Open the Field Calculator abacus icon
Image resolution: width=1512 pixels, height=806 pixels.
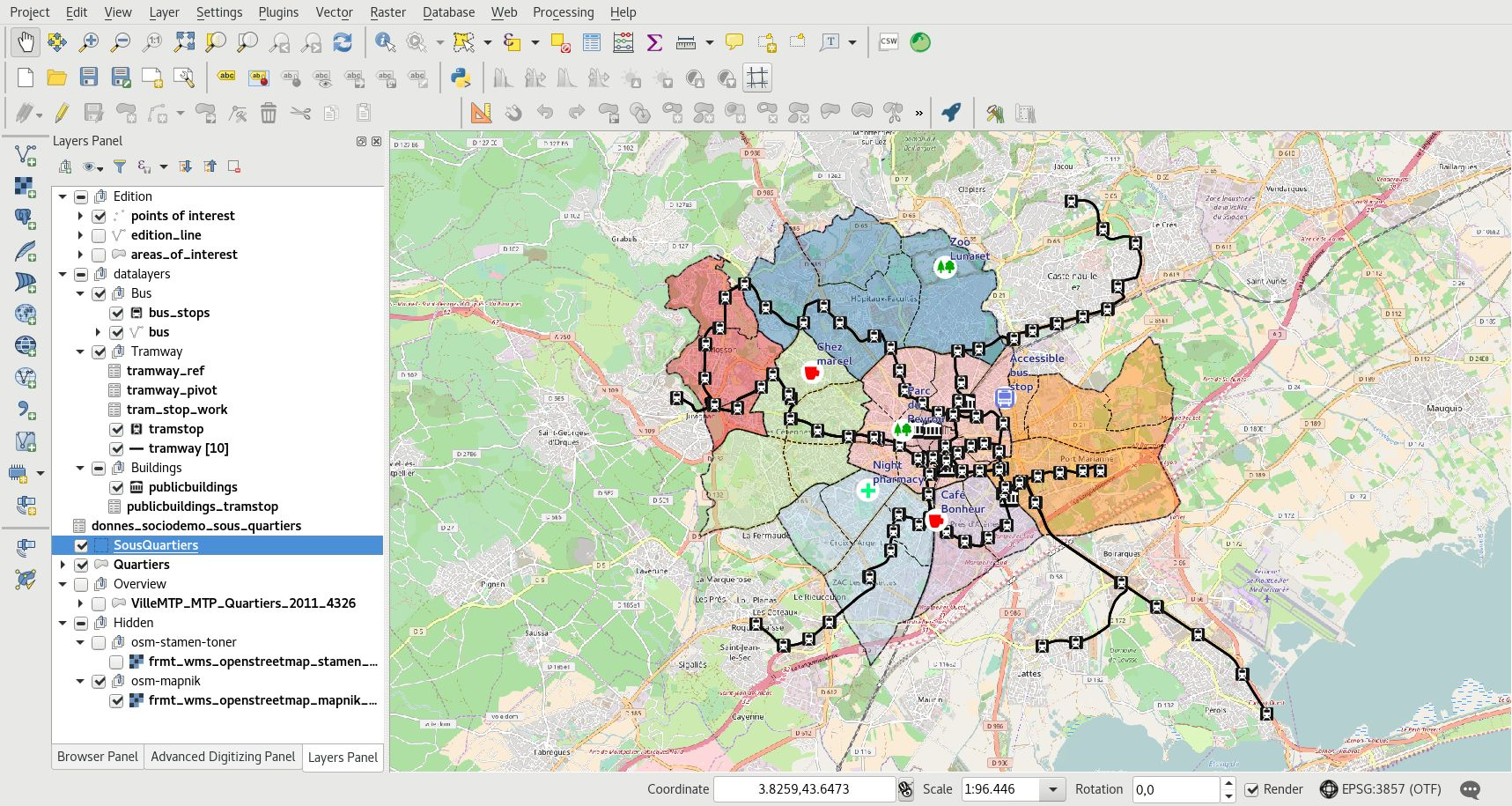[623, 41]
